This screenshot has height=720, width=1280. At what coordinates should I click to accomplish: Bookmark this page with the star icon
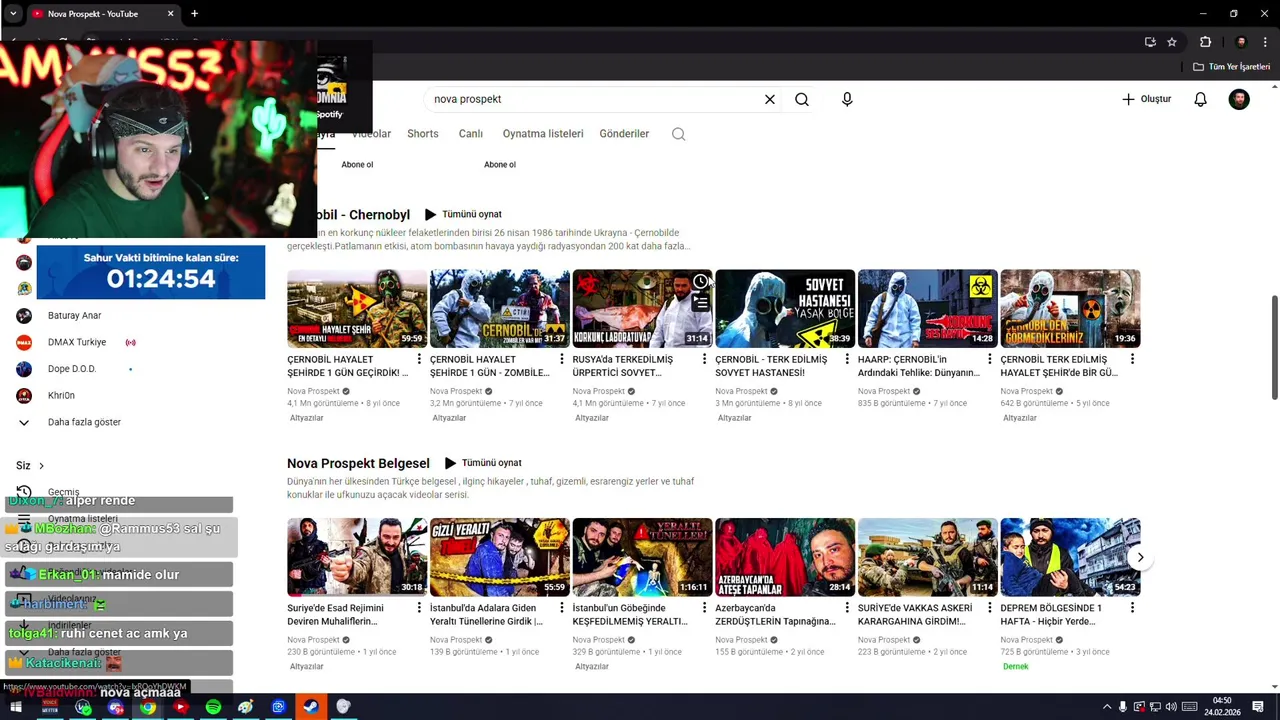click(x=1172, y=42)
